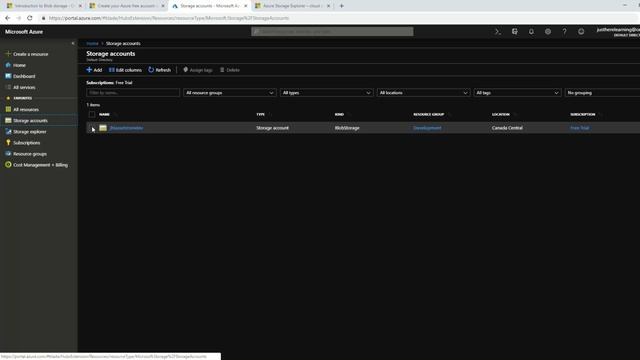Sort by the SUBSCRIPTION column header
The image size is (640, 360).
[x=582, y=114]
